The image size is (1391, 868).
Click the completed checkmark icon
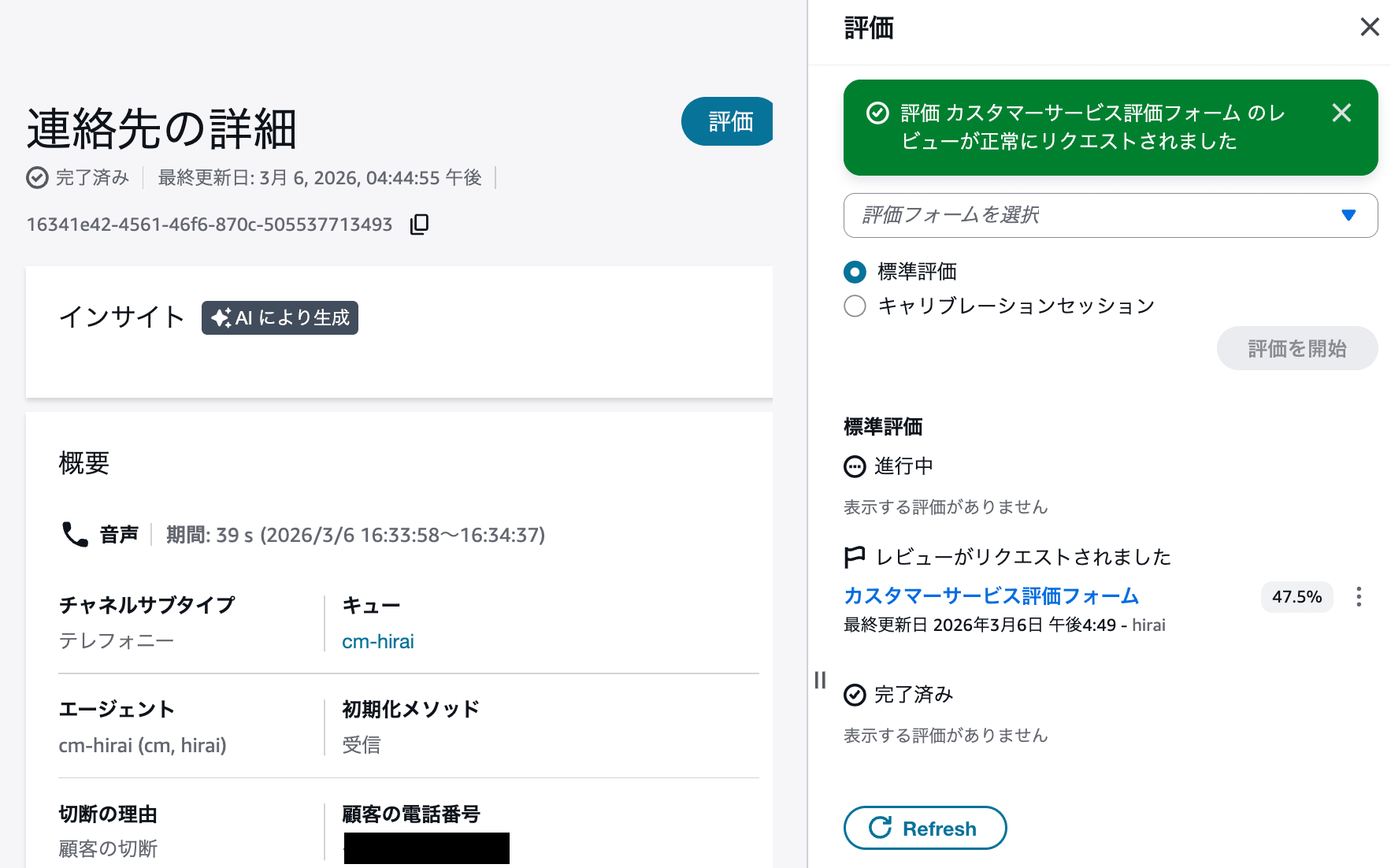coord(854,694)
